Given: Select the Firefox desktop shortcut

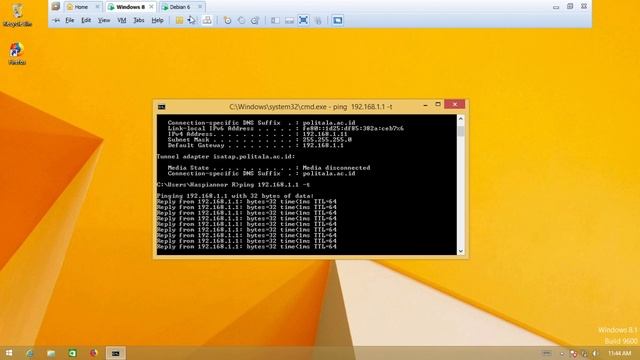Looking at the screenshot, I should pos(17,53).
